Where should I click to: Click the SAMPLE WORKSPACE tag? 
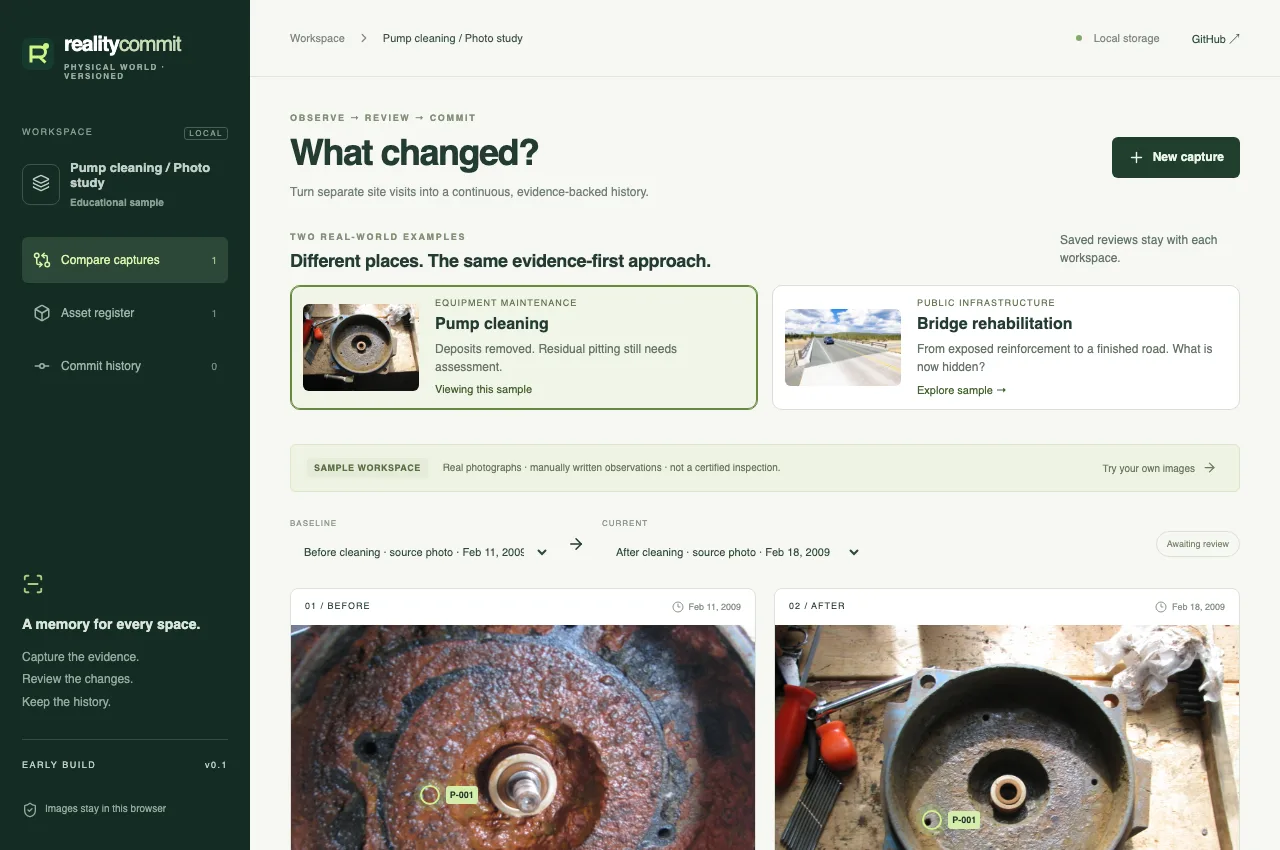(x=367, y=468)
